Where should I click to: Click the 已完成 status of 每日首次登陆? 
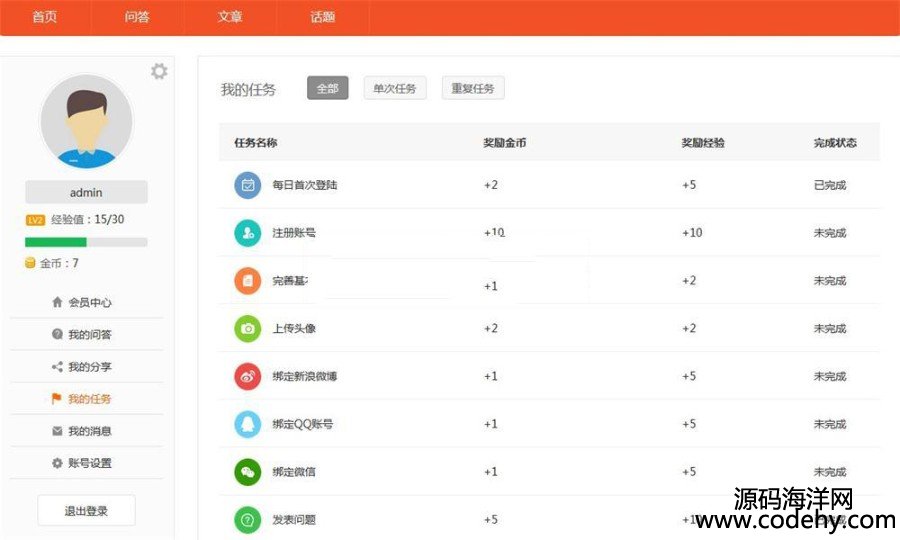830,185
